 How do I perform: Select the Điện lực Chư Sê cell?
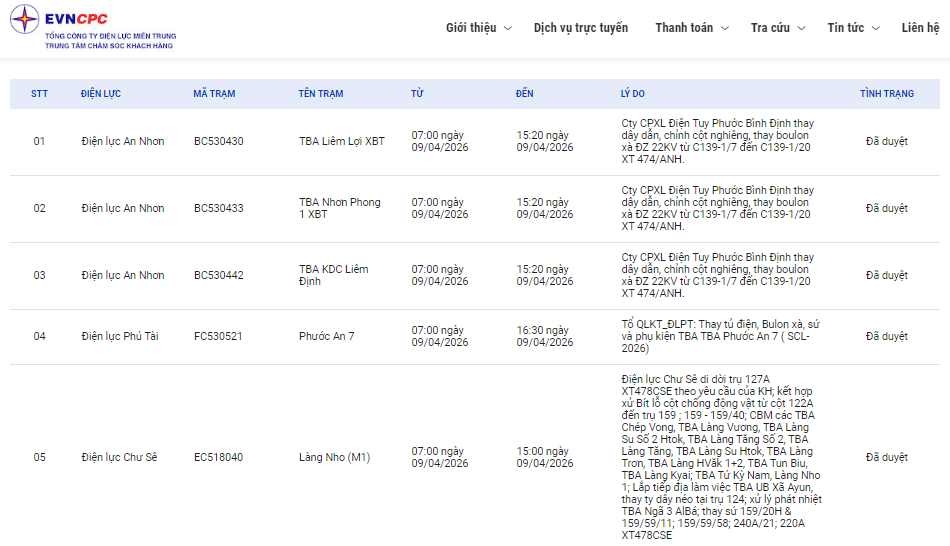pyautogui.click(x=119, y=458)
